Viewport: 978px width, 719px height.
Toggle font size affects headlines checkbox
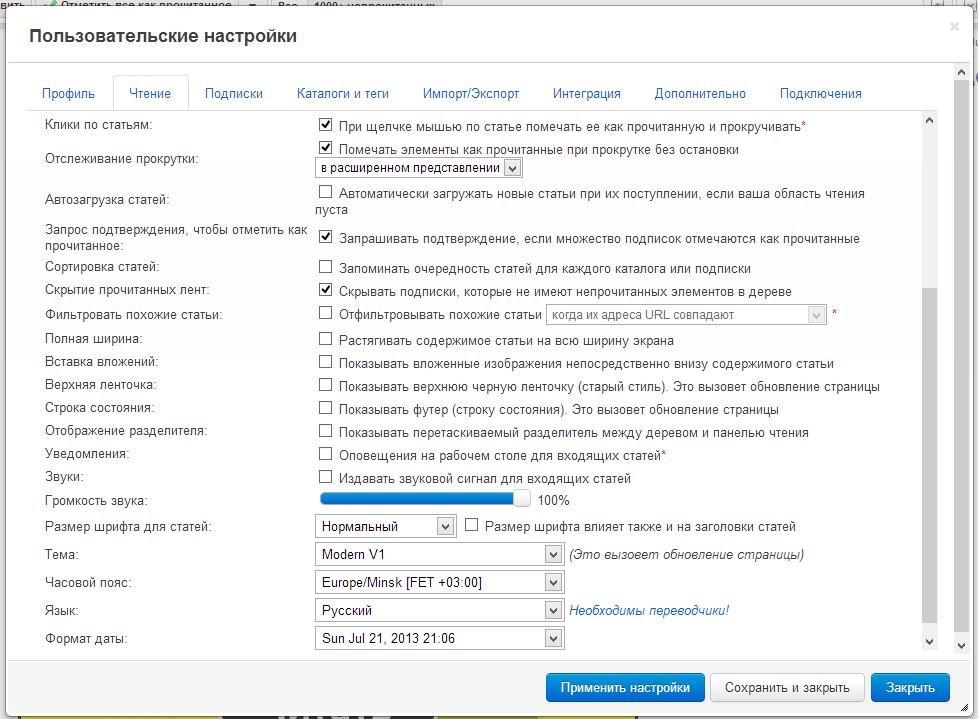pos(472,525)
